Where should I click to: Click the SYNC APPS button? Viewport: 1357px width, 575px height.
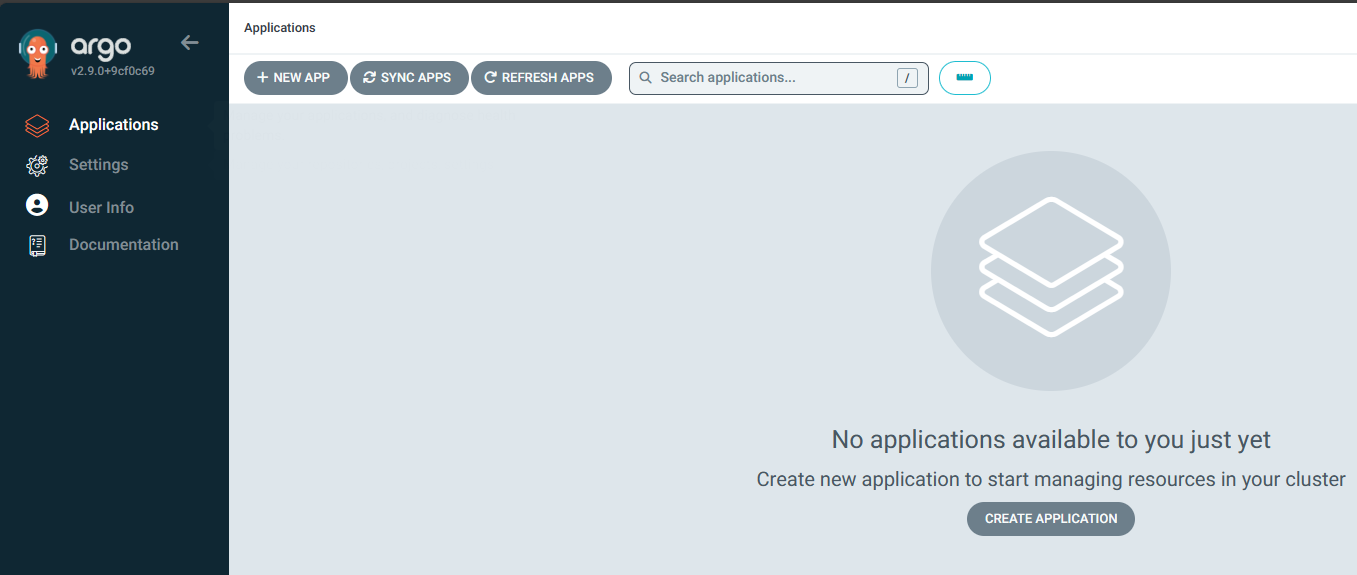point(409,78)
